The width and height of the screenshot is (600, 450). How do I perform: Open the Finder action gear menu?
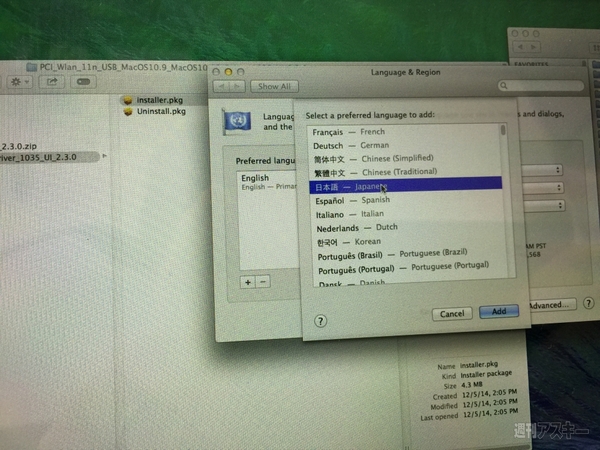point(19,82)
